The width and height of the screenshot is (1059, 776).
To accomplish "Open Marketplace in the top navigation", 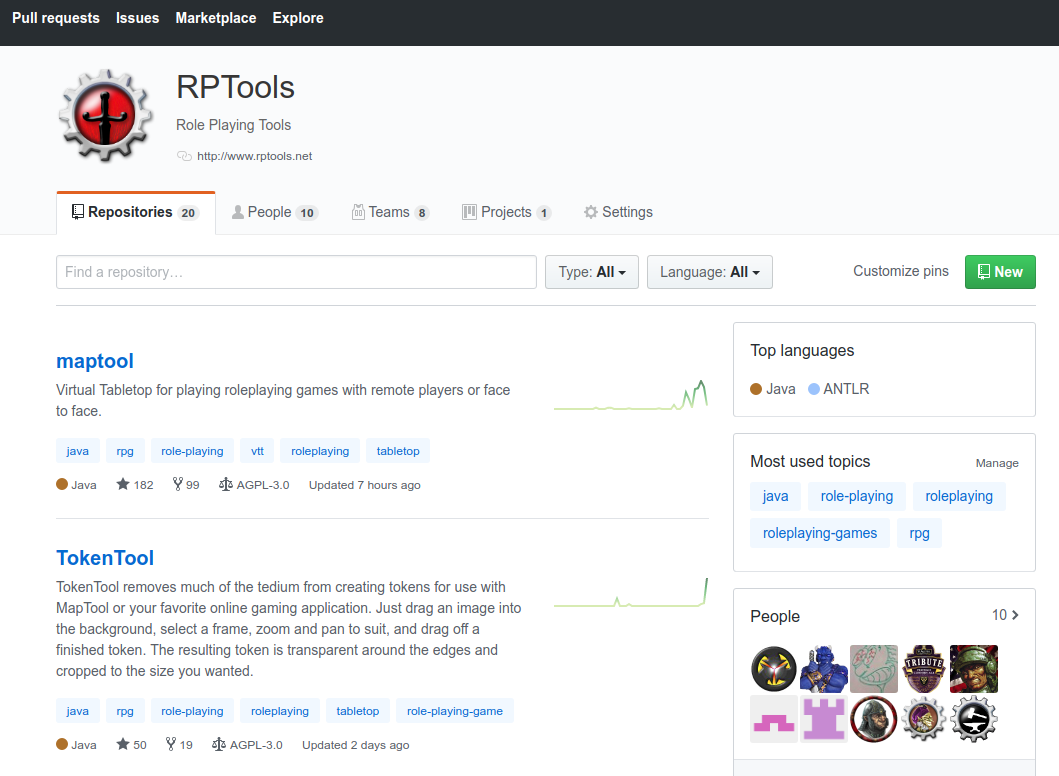I will (x=216, y=18).
